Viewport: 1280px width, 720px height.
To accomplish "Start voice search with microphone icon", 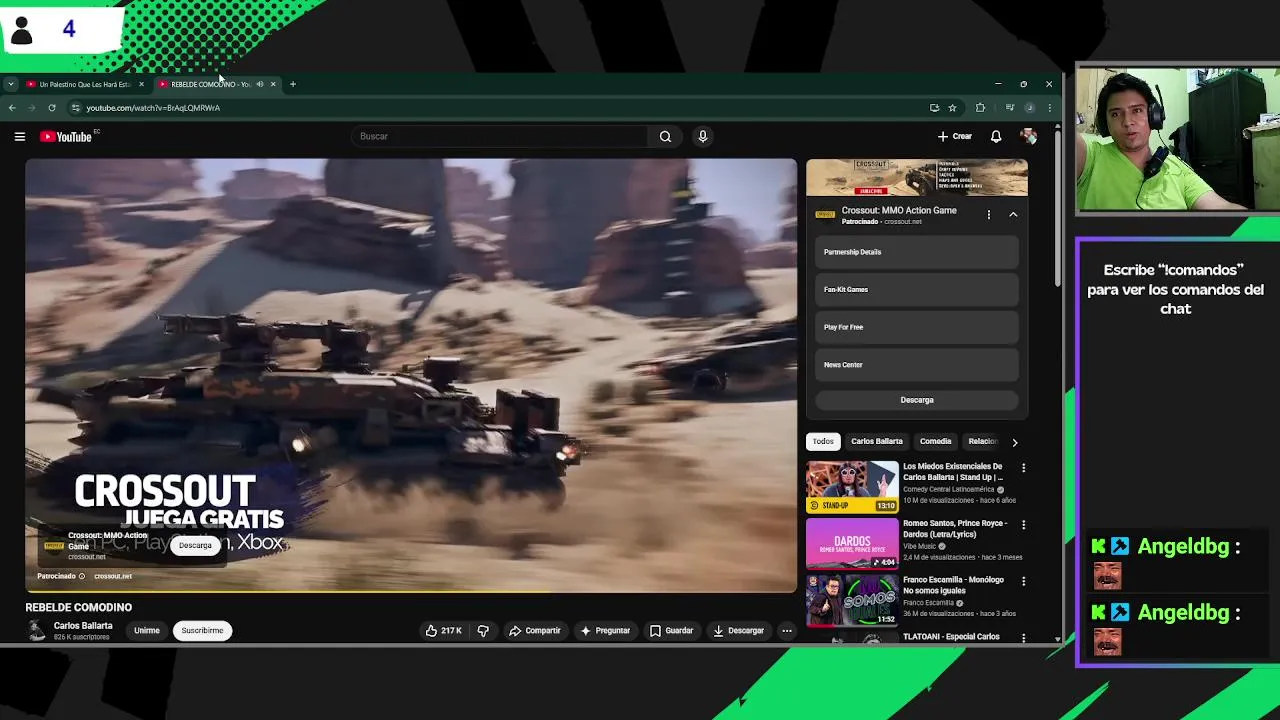I will [703, 136].
